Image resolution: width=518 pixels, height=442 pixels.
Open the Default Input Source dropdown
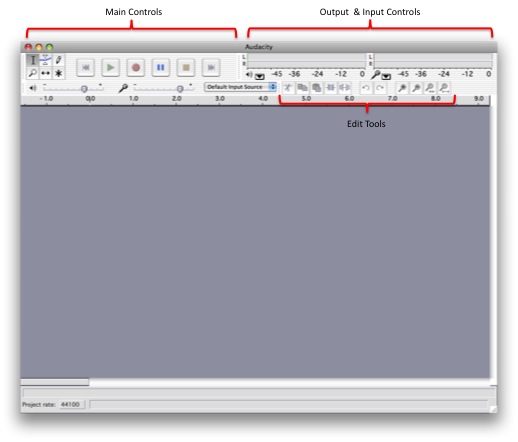(x=240, y=87)
